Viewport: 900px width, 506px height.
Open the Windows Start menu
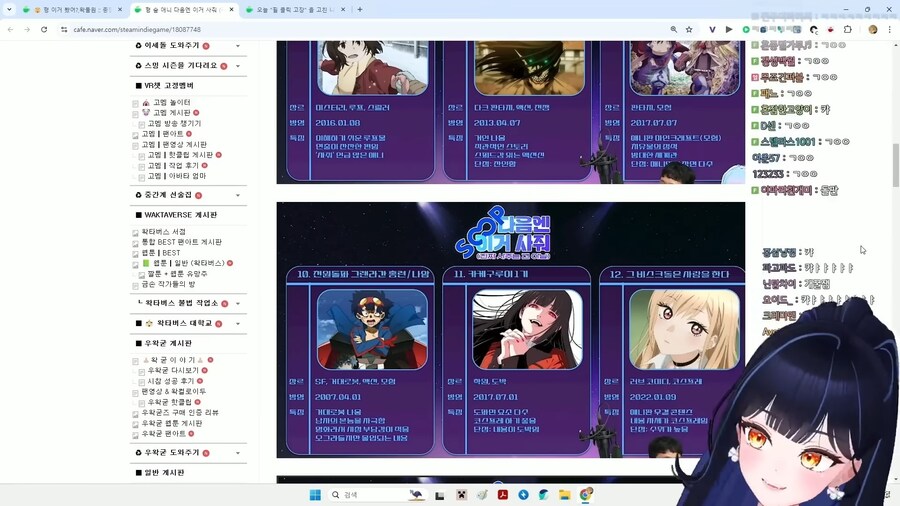point(315,495)
